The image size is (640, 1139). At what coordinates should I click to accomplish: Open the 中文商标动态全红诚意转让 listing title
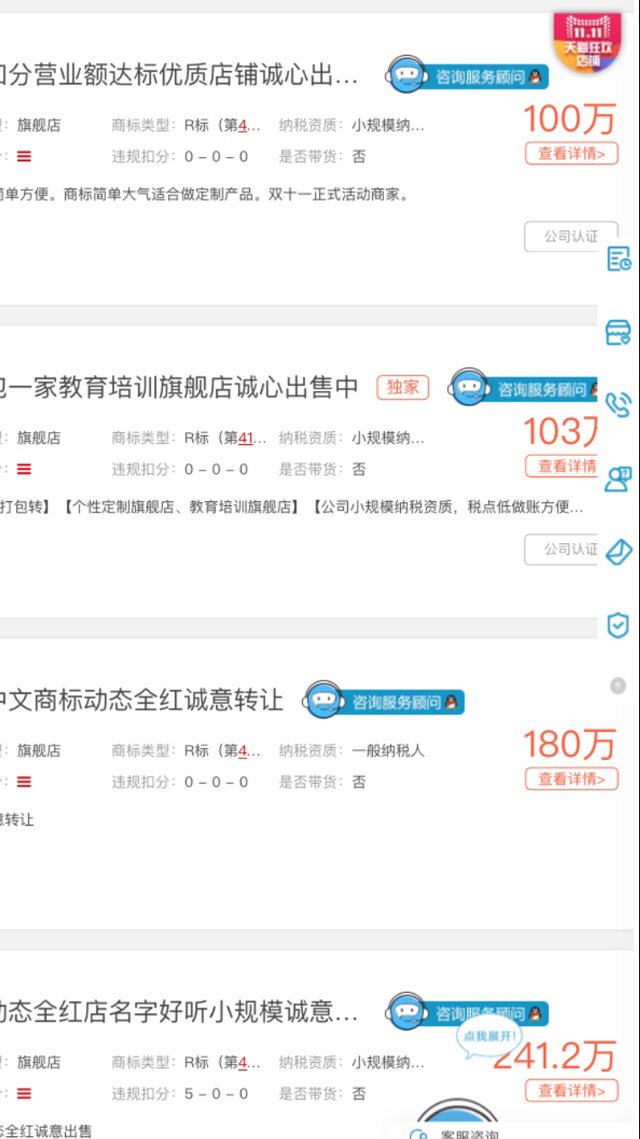[140, 701]
